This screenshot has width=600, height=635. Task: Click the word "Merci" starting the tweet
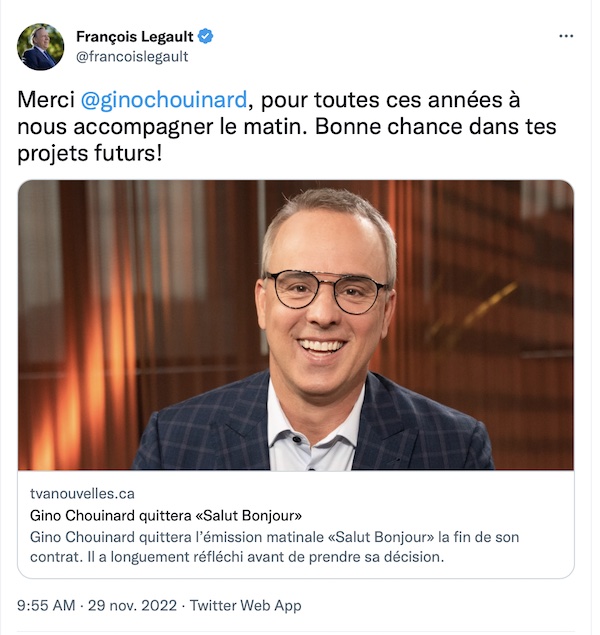point(46,100)
